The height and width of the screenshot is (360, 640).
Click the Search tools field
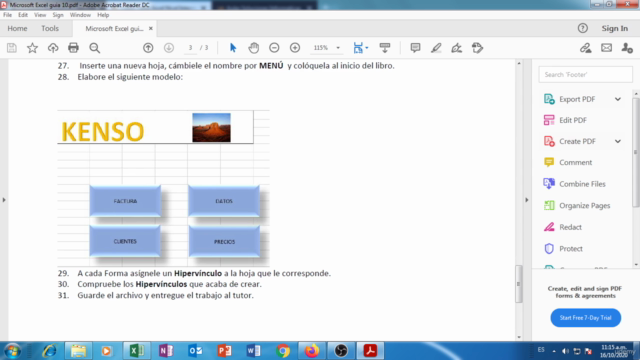586,75
